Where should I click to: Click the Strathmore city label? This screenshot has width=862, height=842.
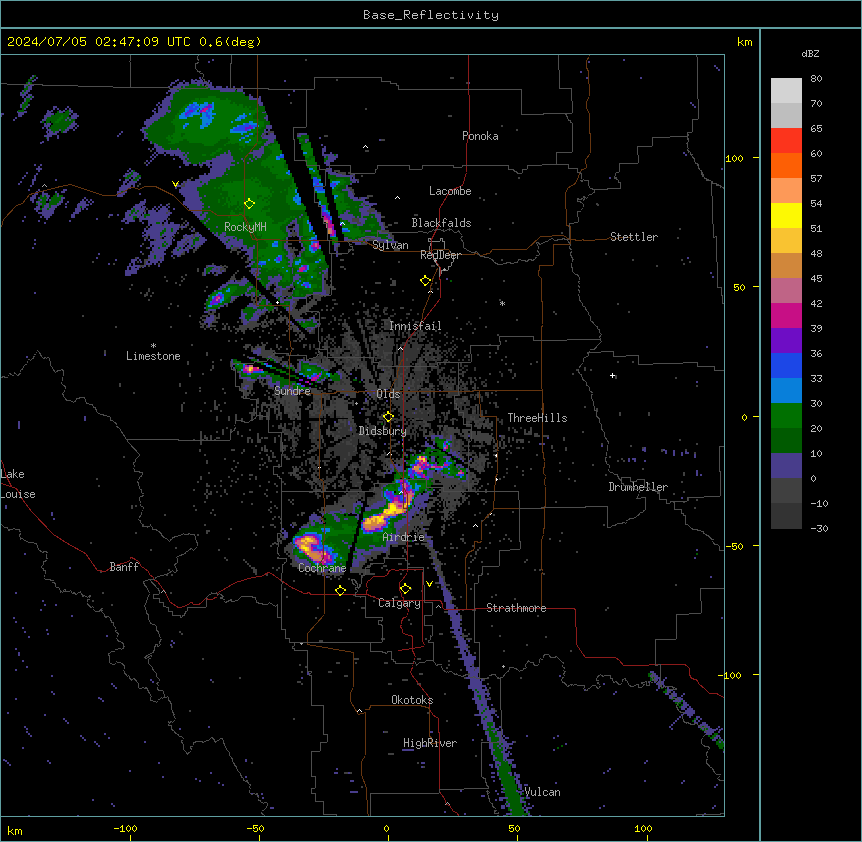pyautogui.click(x=516, y=608)
